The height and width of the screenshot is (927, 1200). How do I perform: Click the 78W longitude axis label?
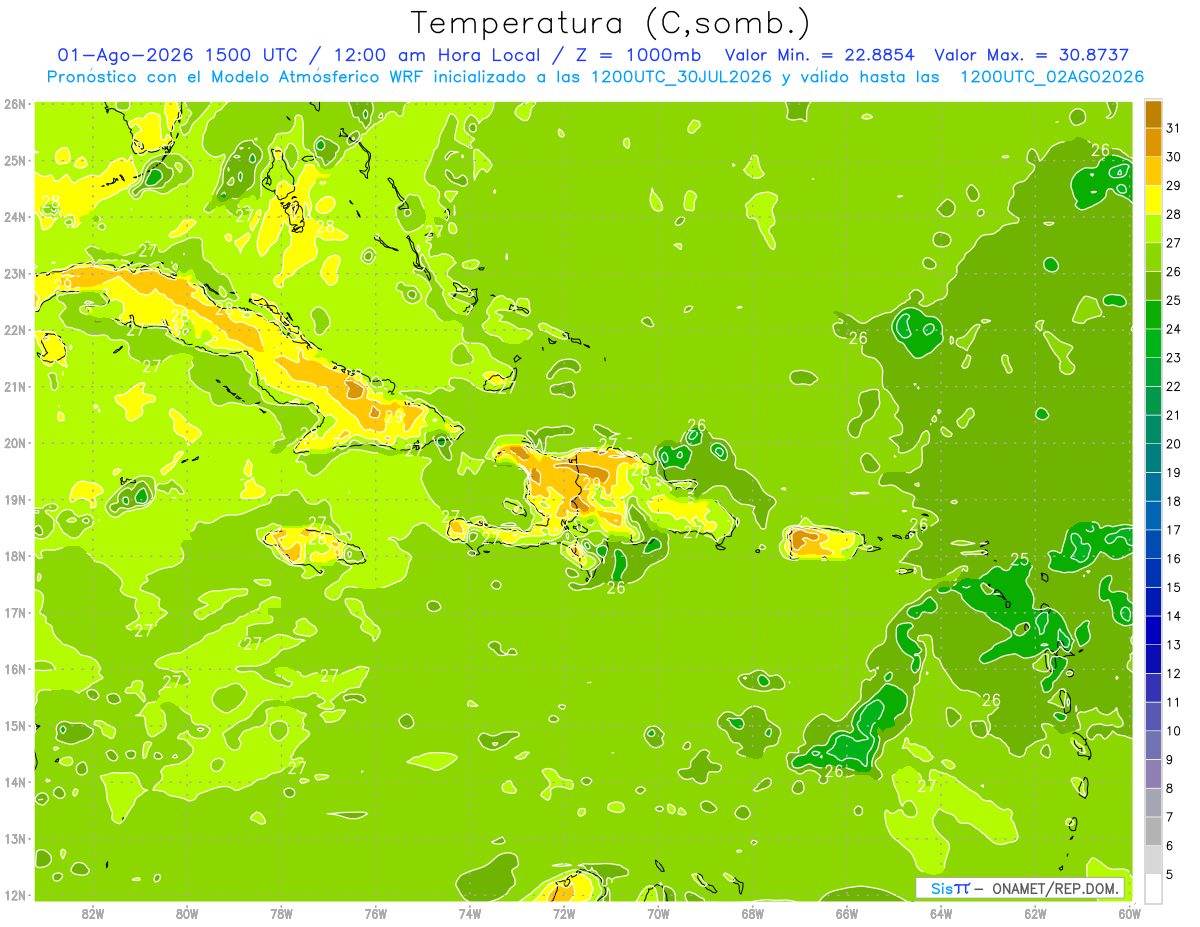point(281,913)
